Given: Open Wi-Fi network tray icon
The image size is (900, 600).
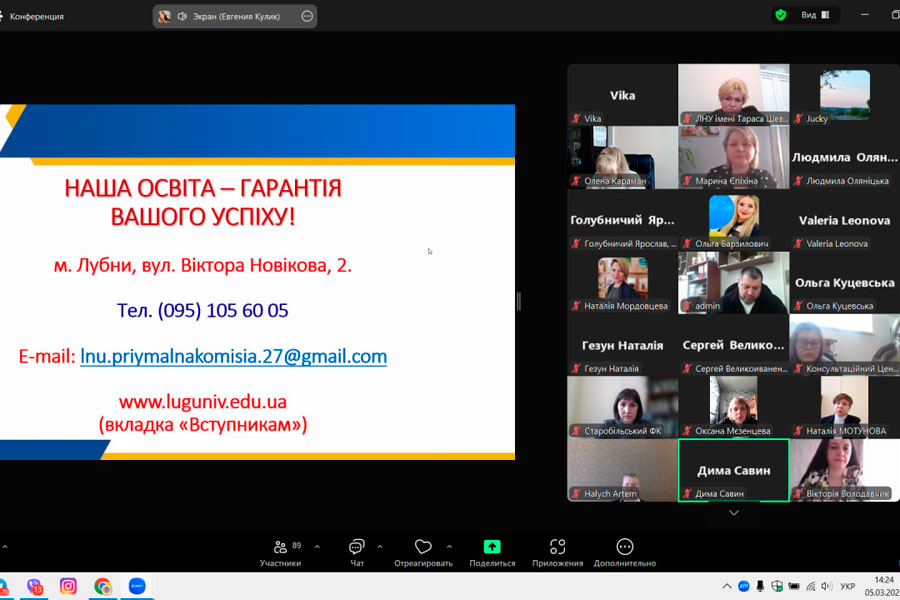Looking at the screenshot, I should pos(810,586).
